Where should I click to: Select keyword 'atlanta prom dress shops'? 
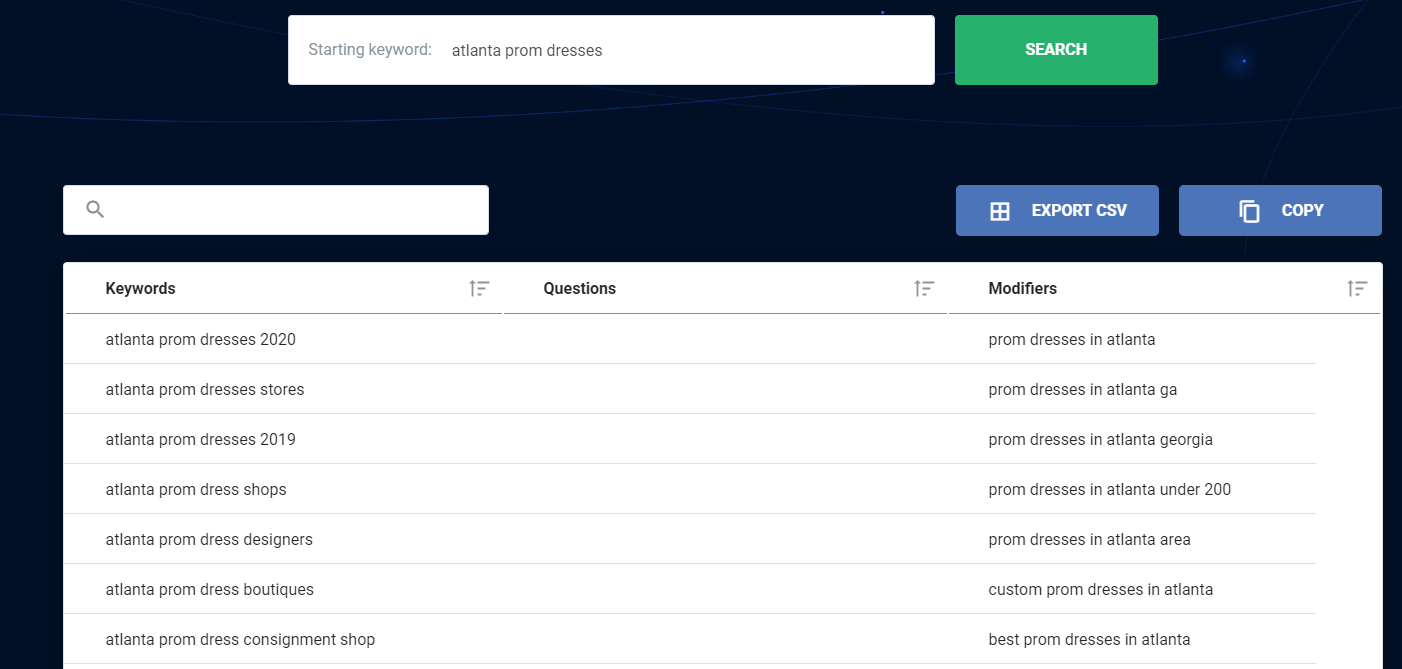pyautogui.click(x=196, y=489)
